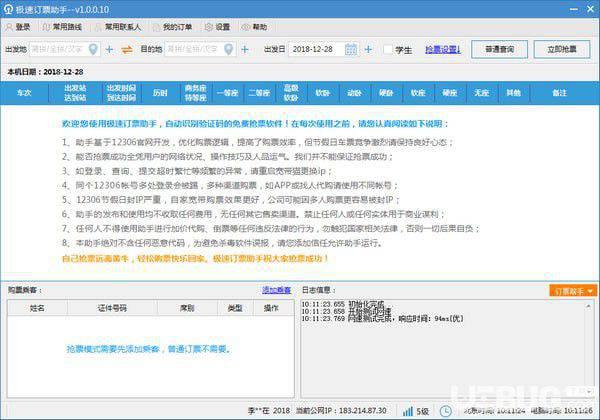600x420 pixels.
Task: Click the signal strength bars icon
Action: (x=408, y=411)
